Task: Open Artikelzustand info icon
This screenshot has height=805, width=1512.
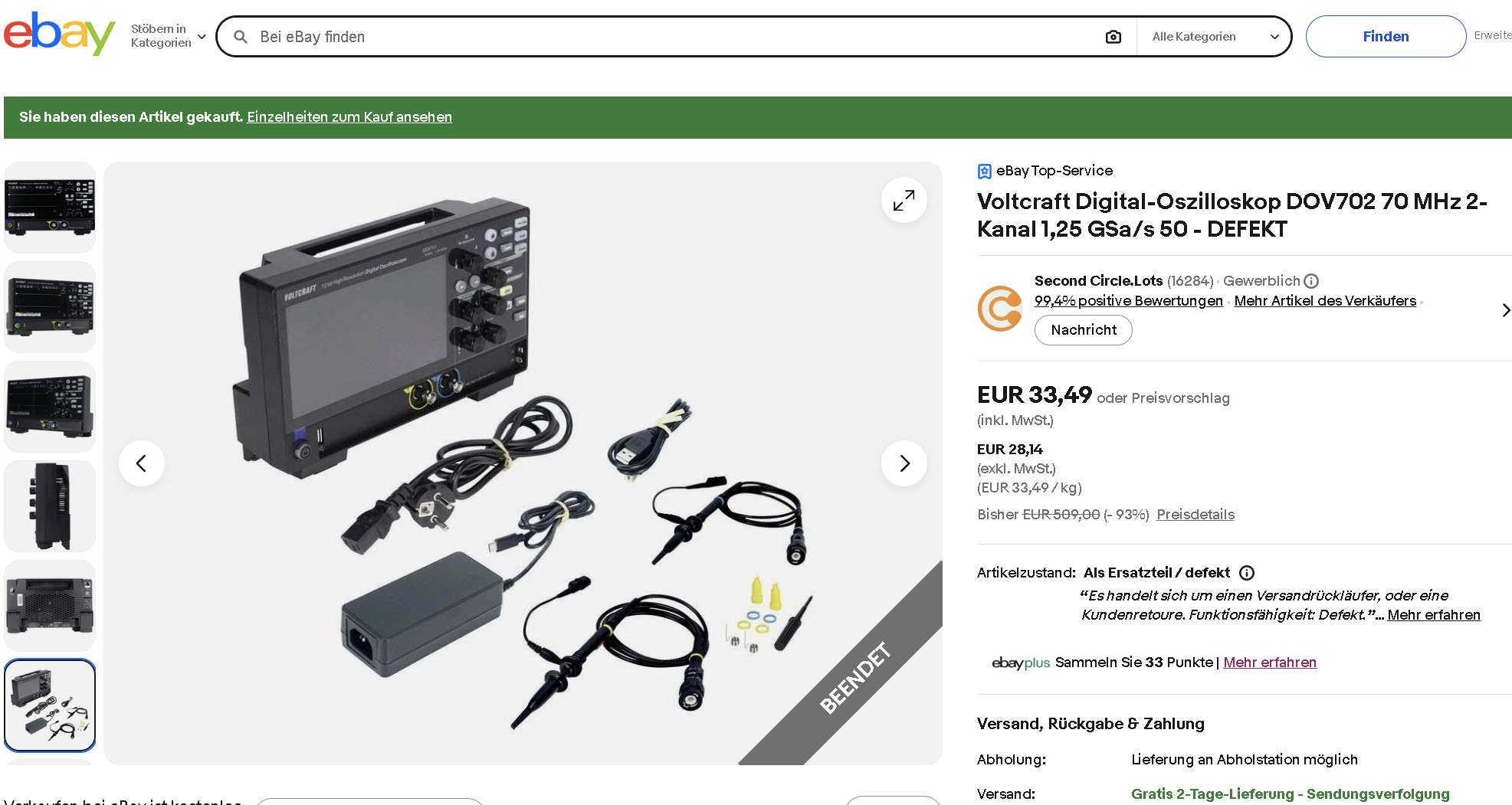Action: [x=1247, y=573]
